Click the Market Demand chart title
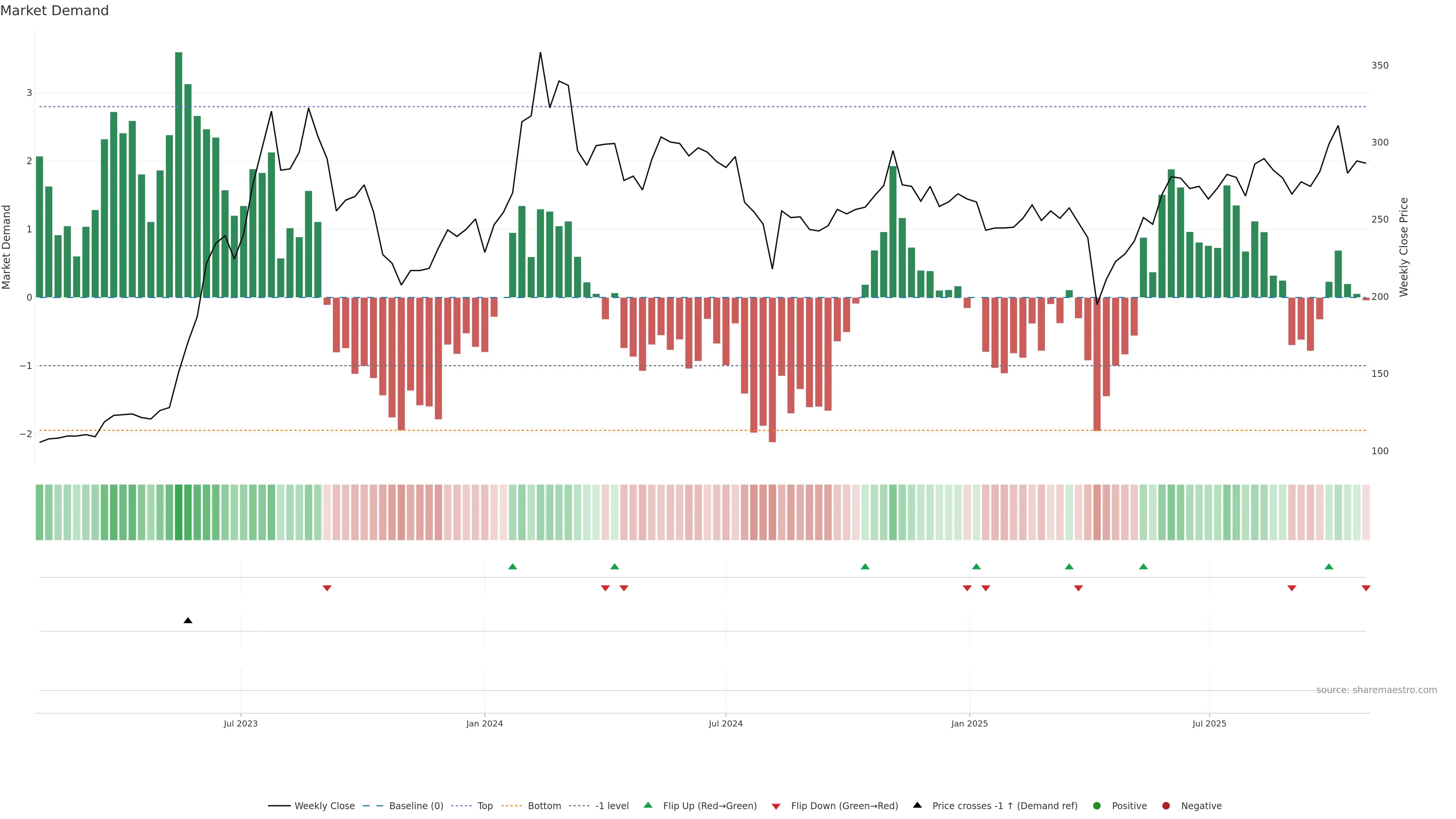The image size is (1456, 819). pos(54,11)
